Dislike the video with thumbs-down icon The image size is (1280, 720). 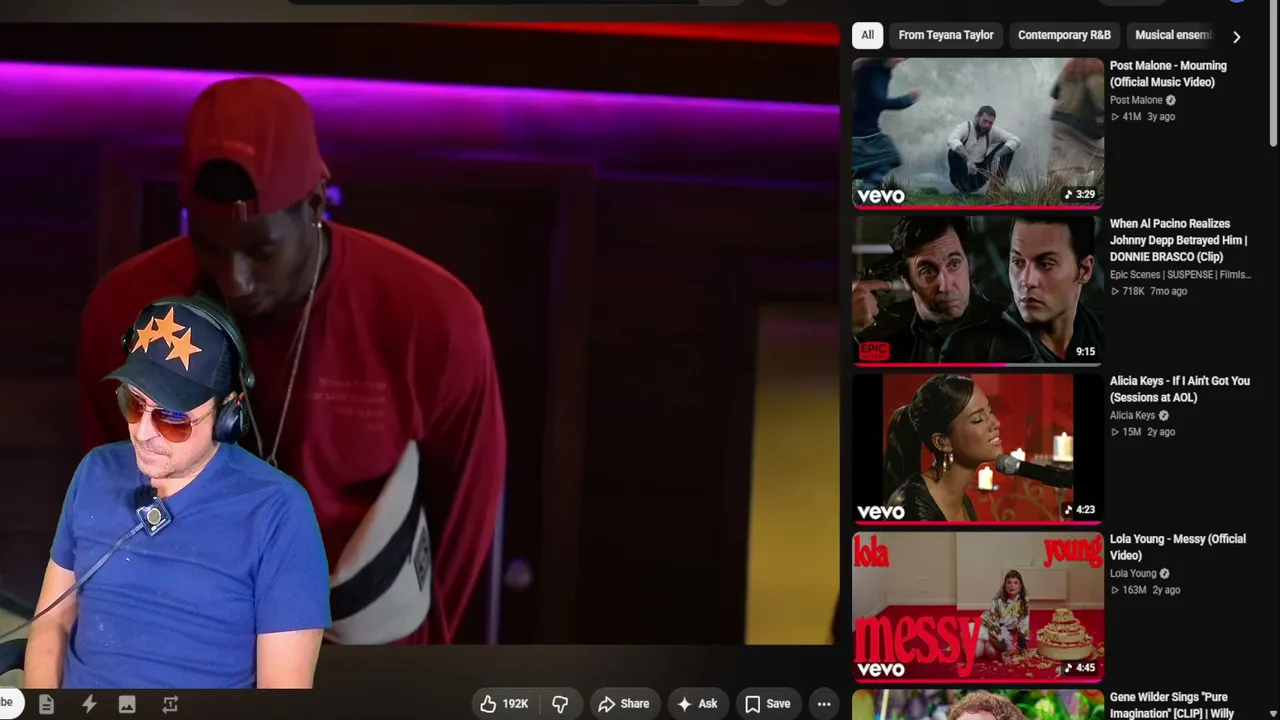pyautogui.click(x=560, y=704)
